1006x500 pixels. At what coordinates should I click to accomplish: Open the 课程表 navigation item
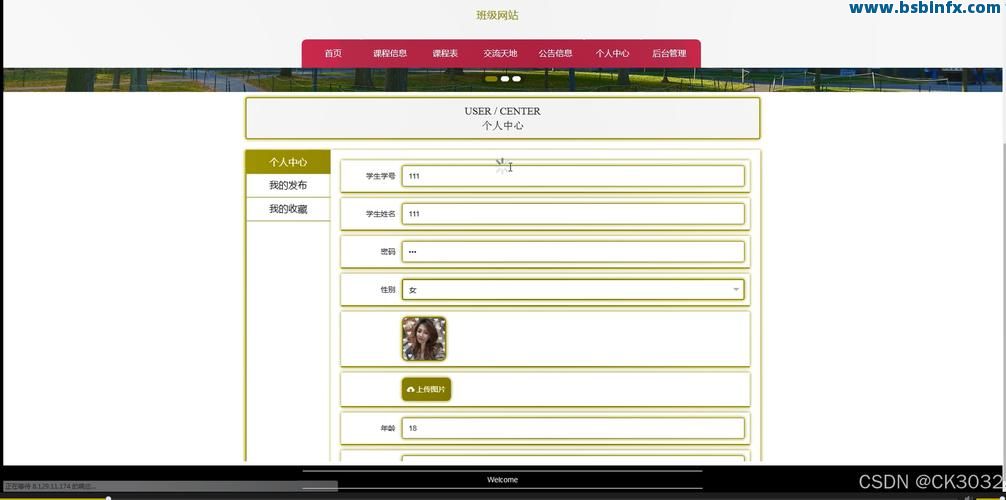[x=445, y=54]
